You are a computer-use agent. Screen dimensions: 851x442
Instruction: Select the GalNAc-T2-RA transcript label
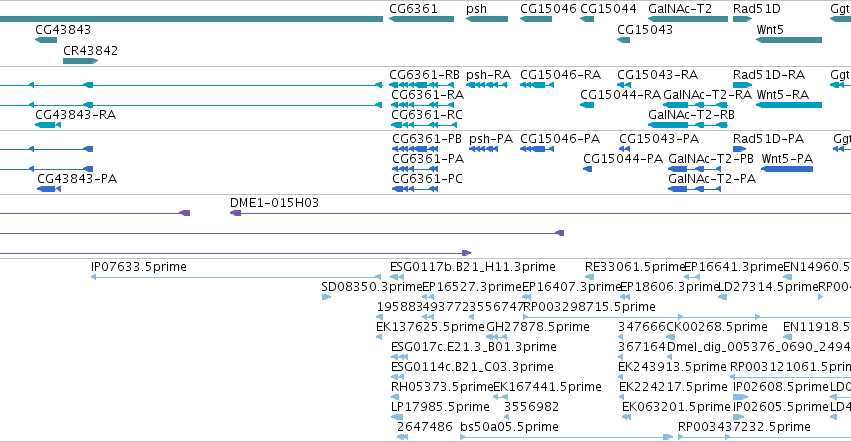click(x=708, y=95)
